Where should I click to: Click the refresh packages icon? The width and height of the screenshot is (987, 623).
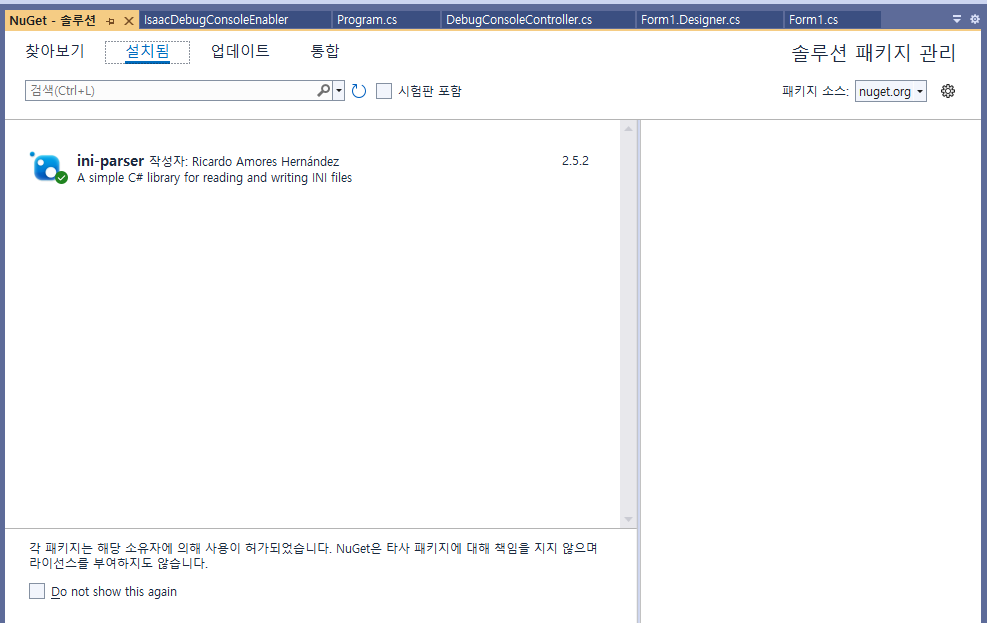pos(359,91)
